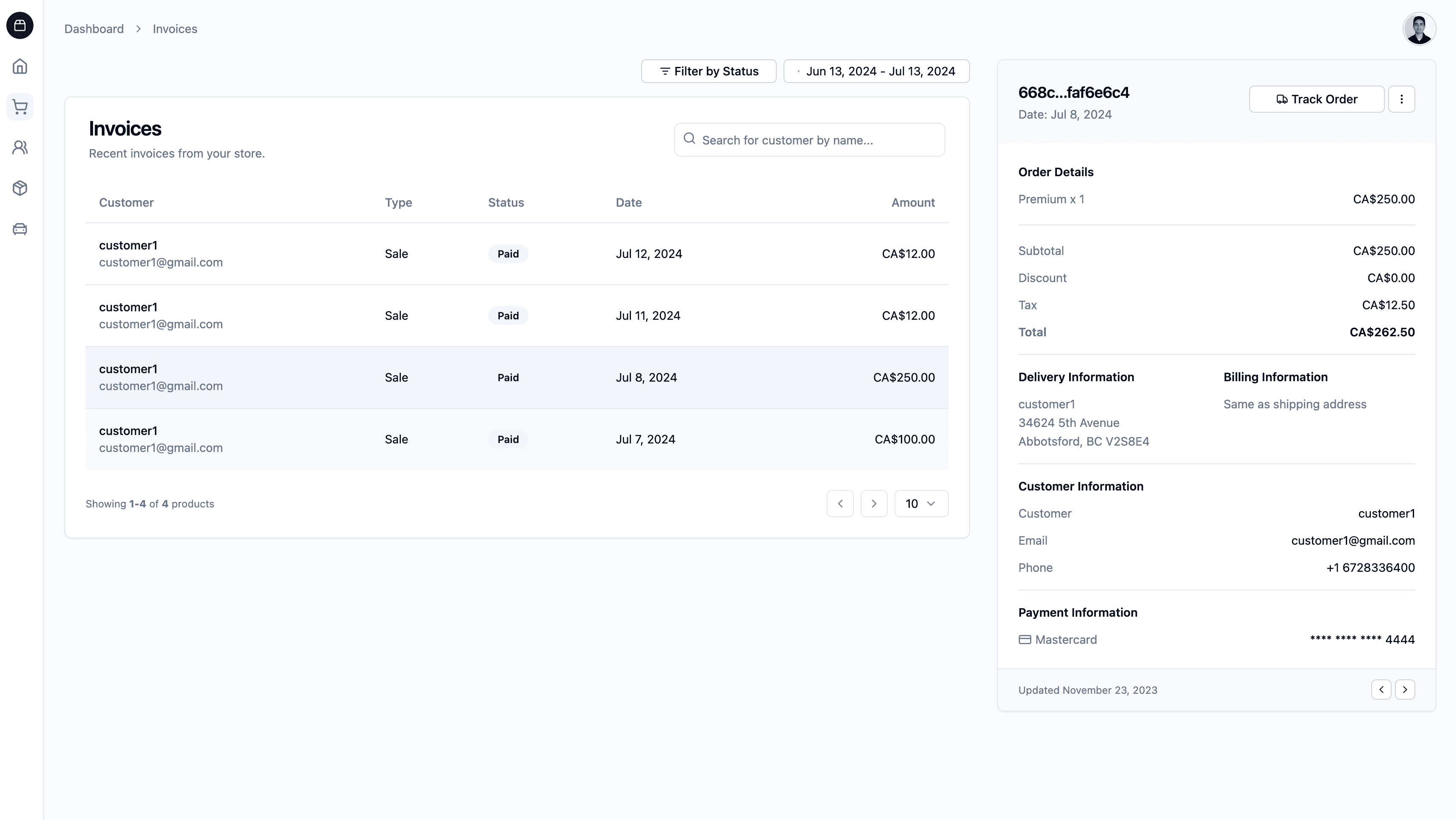Viewport: 1456px width, 820px height.
Task: Open the Products package icon in the sidebar
Action: [x=20, y=188]
